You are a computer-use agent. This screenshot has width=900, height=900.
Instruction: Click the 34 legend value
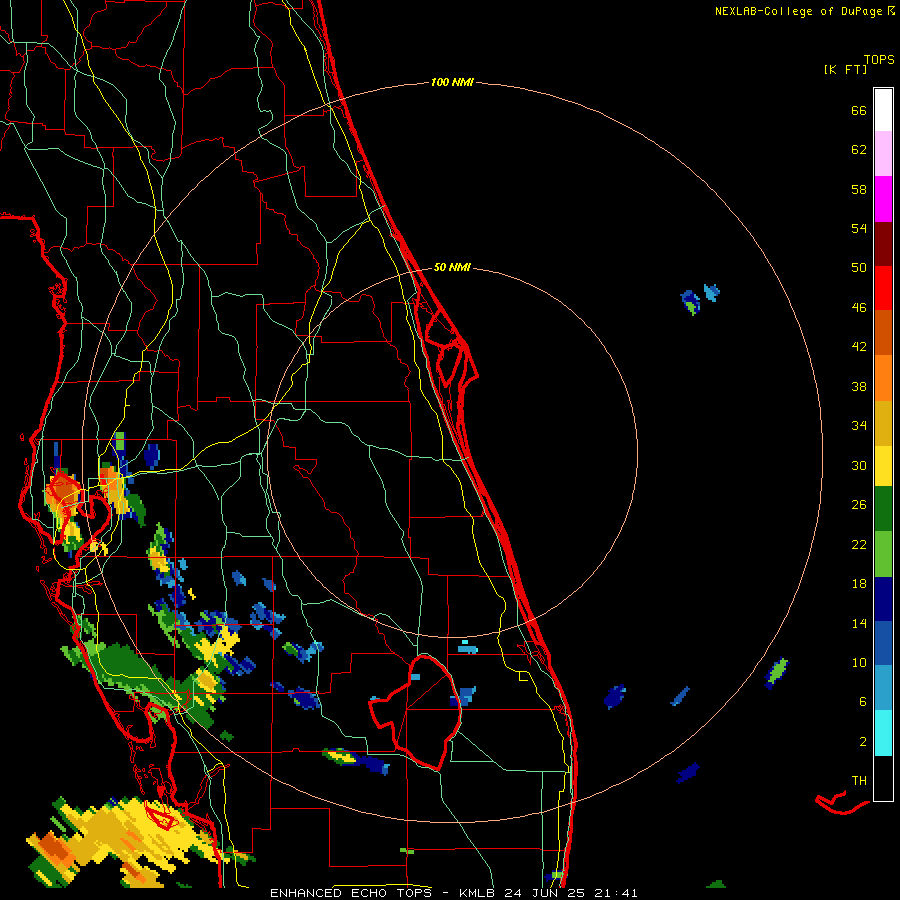pos(859,426)
